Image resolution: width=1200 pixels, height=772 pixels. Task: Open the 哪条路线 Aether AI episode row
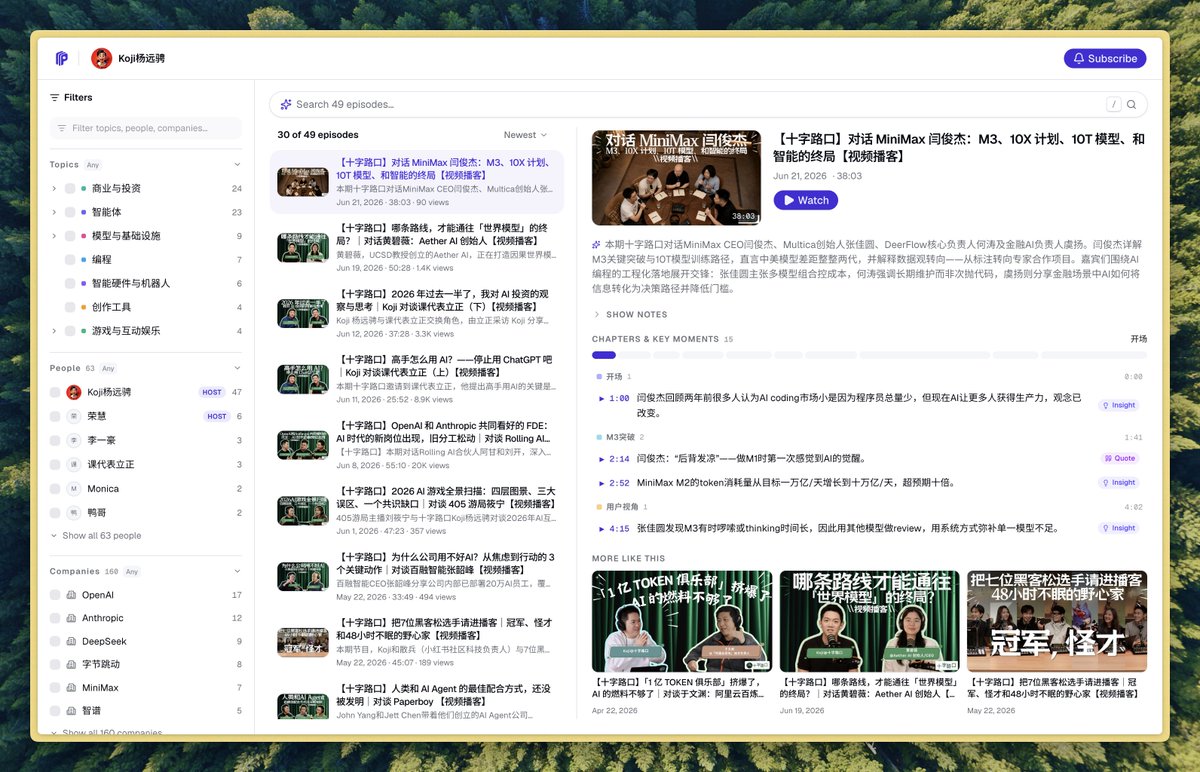417,248
